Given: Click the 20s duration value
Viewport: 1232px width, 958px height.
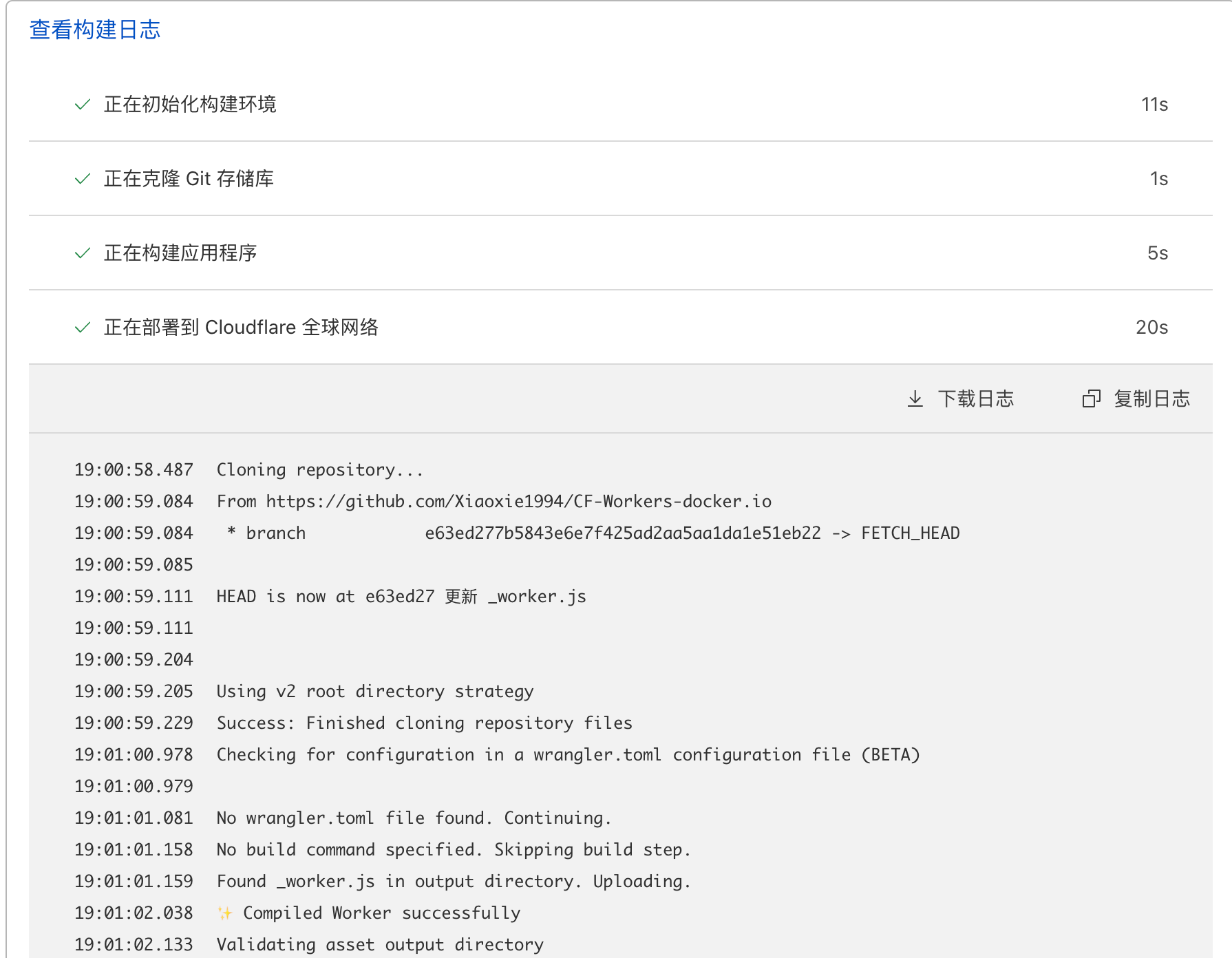Looking at the screenshot, I should (x=1151, y=328).
